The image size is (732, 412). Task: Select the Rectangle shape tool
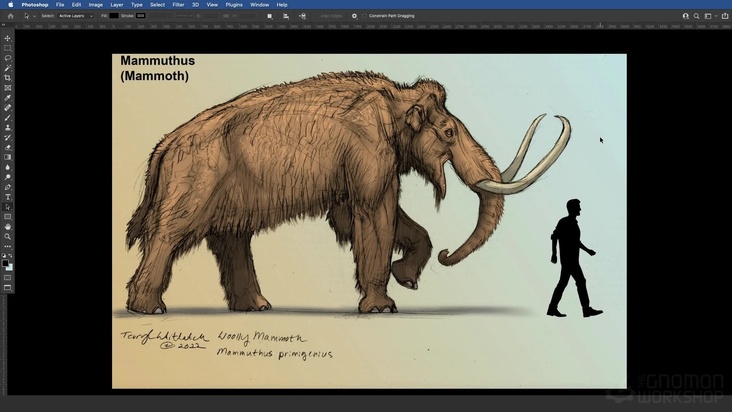7,217
